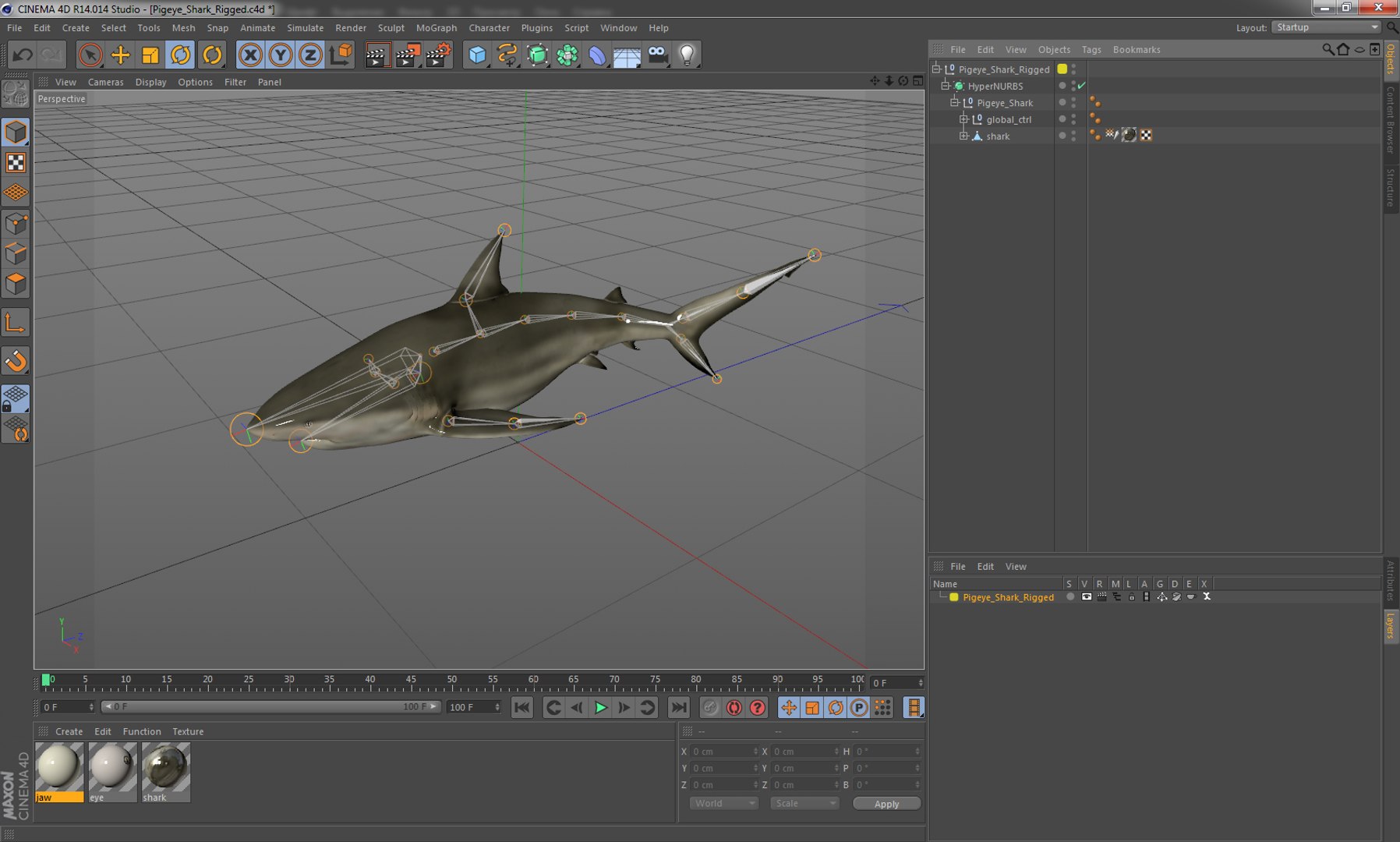The image size is (1400, 842).
Task: Toggle autokeying record button
Action: [734, 707]
